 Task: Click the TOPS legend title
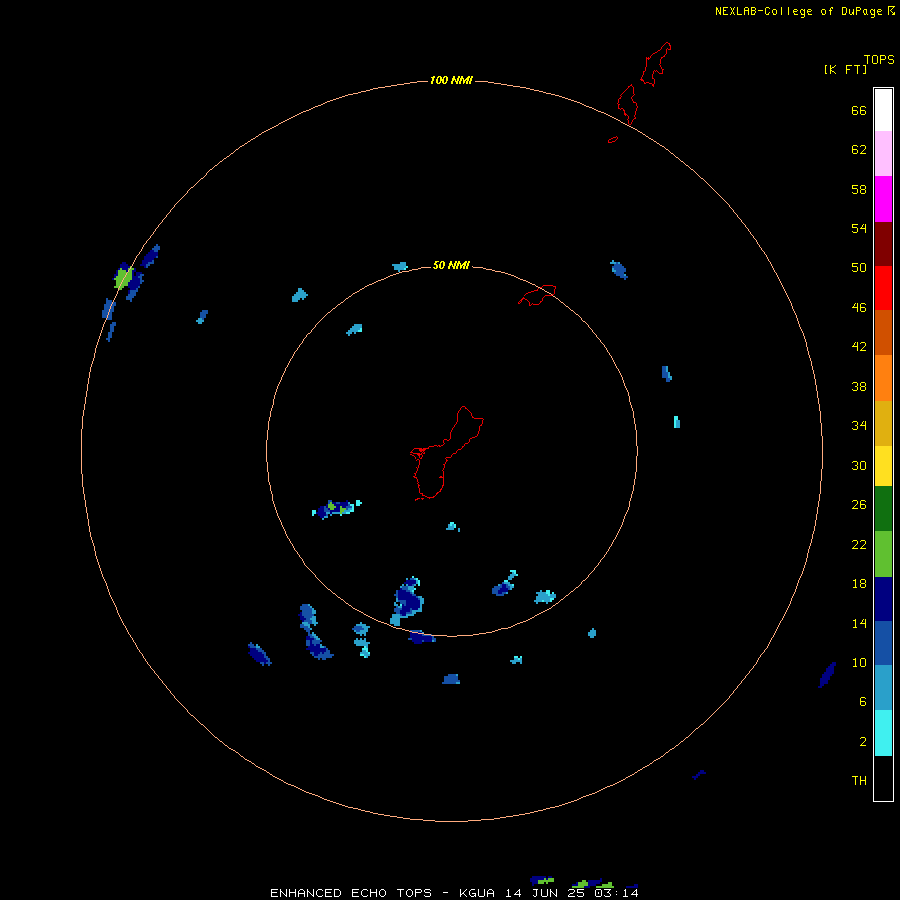879,59
